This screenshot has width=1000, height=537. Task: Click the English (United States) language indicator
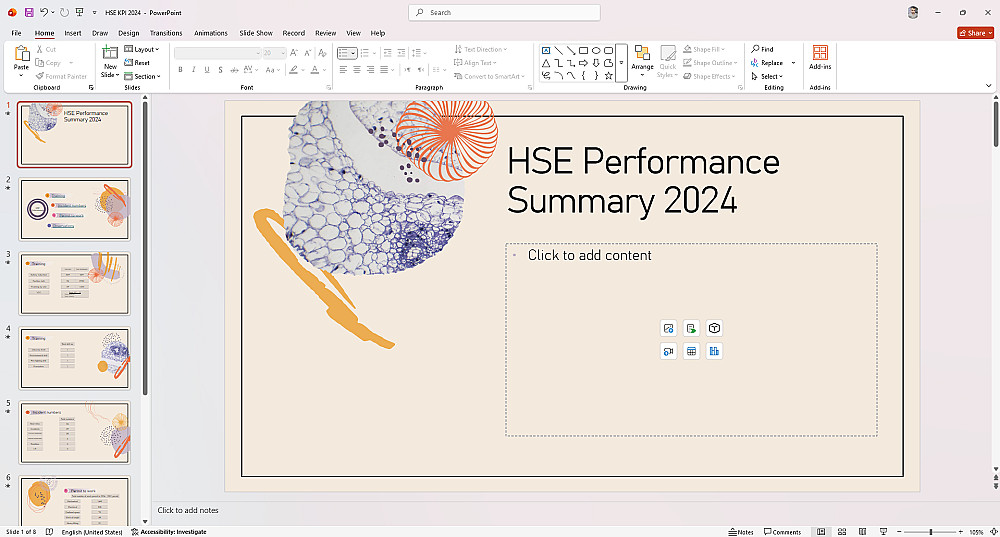92,532
